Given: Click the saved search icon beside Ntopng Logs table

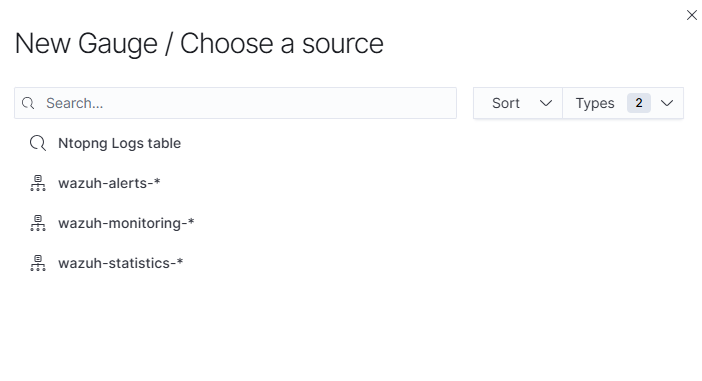Looking at the screenshot, I should click(x=38, y=143).
